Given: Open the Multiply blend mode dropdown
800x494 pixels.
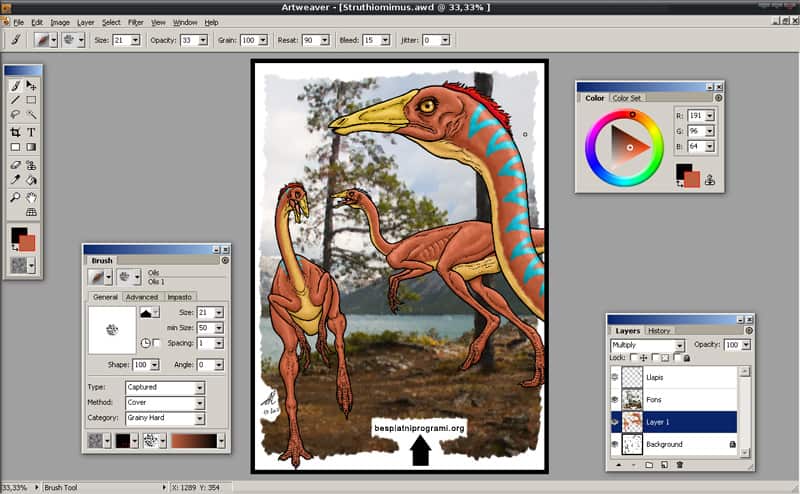Looking at the screenshot, I should tap(647, 345).
